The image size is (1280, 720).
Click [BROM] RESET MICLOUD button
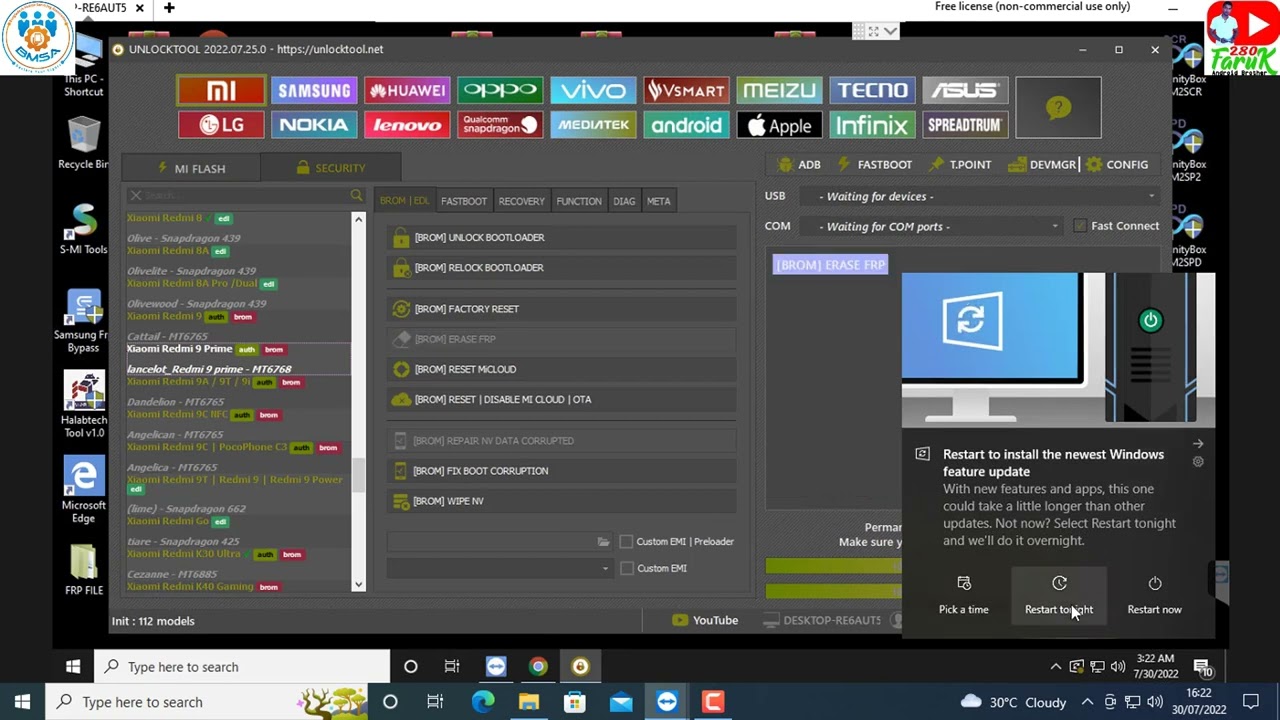tap(561, 369)
